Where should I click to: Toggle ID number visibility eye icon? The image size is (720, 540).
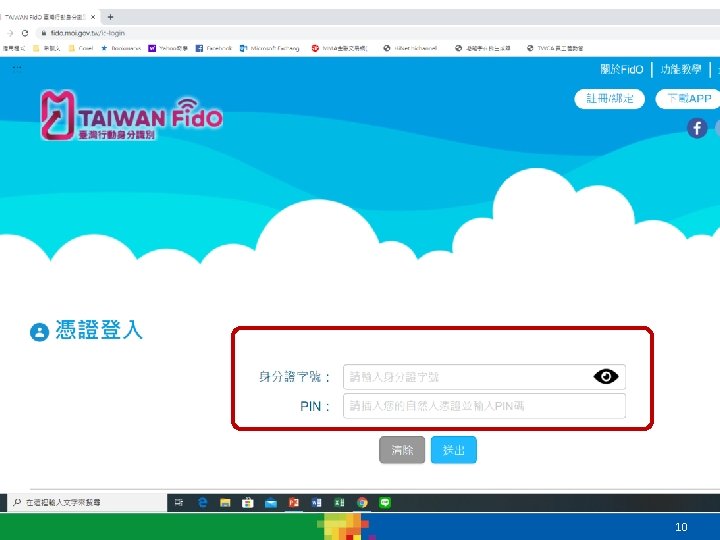tap(606, 377)
